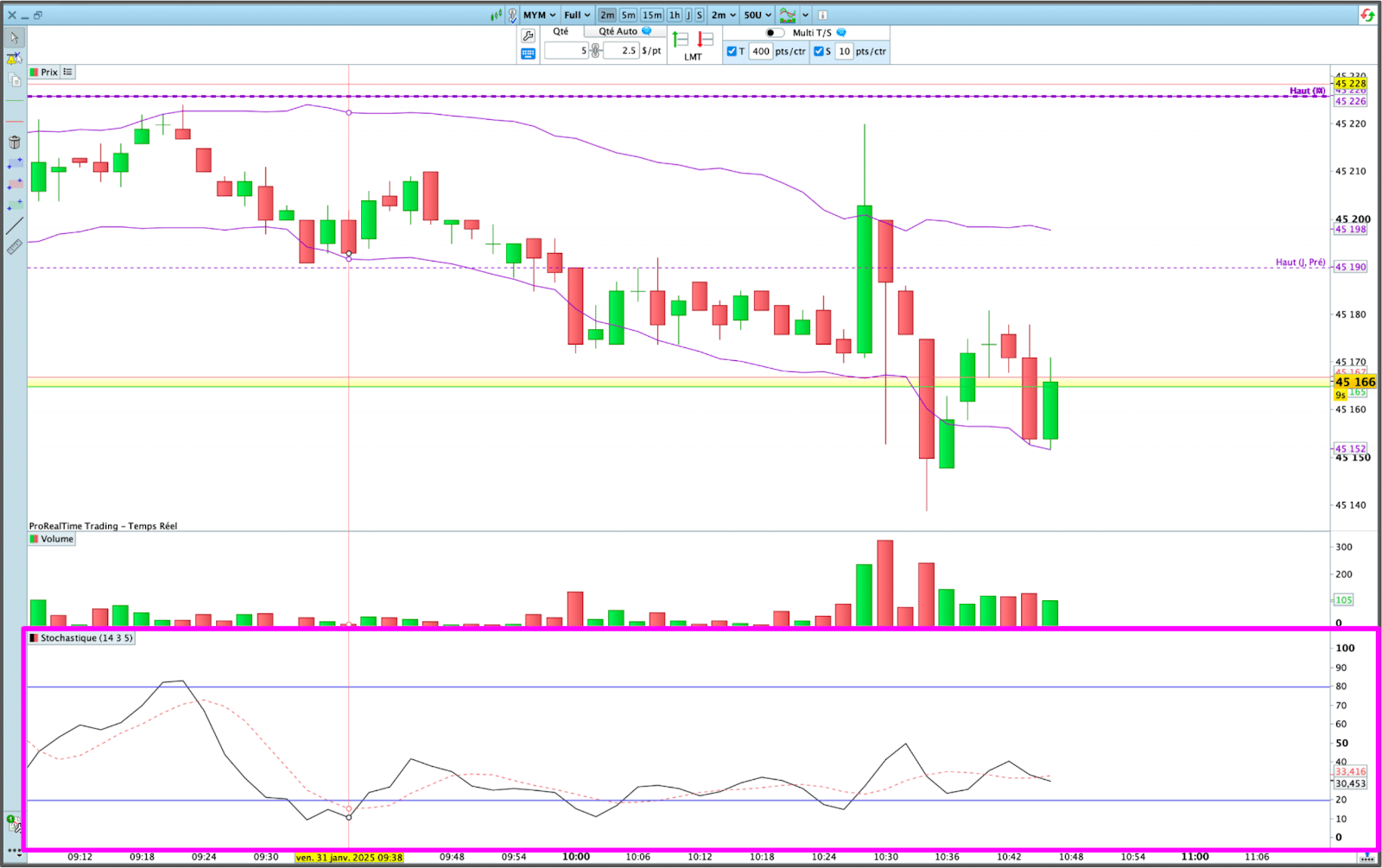Viewport: 1382px width, 868px height.
Task: Activate the alert bell cursor tool
Action: (x=15, y=59)
